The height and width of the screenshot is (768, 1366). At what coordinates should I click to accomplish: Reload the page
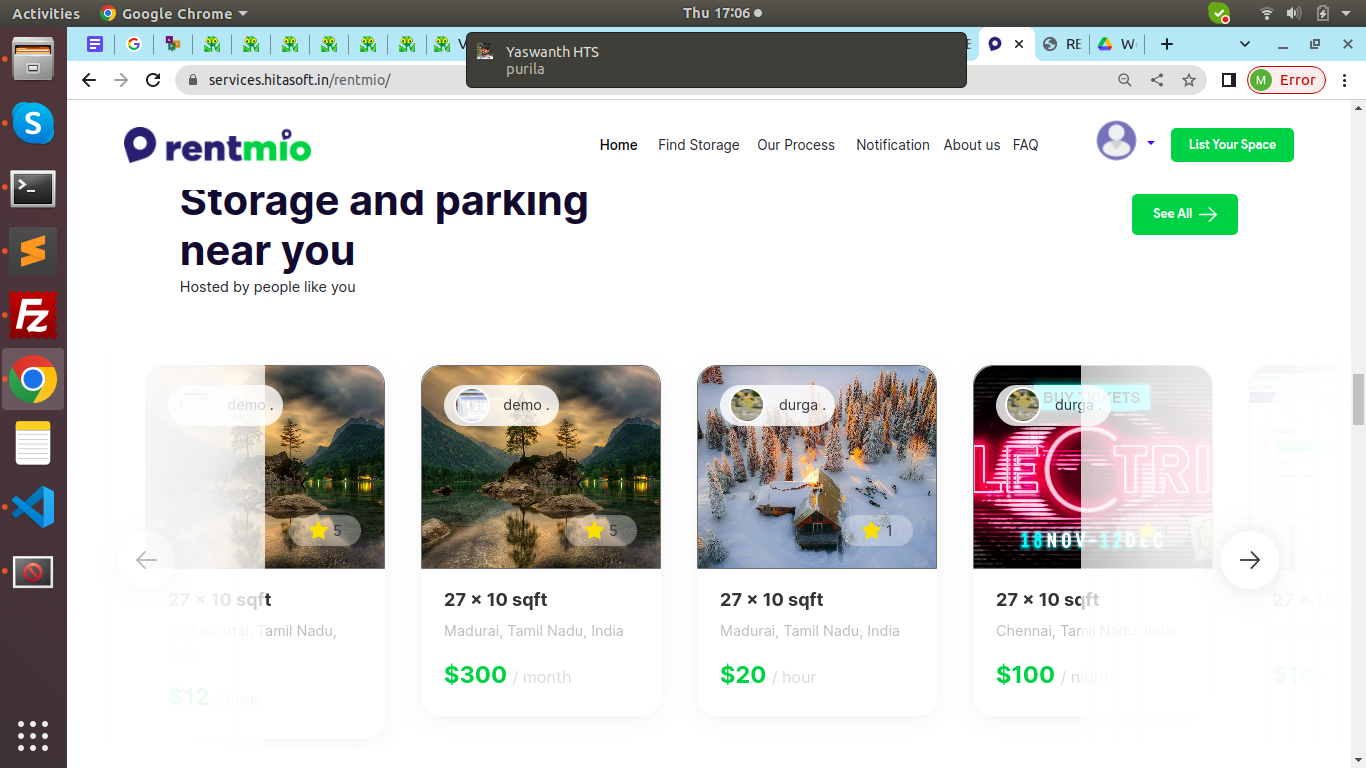(x=153, y=80)
